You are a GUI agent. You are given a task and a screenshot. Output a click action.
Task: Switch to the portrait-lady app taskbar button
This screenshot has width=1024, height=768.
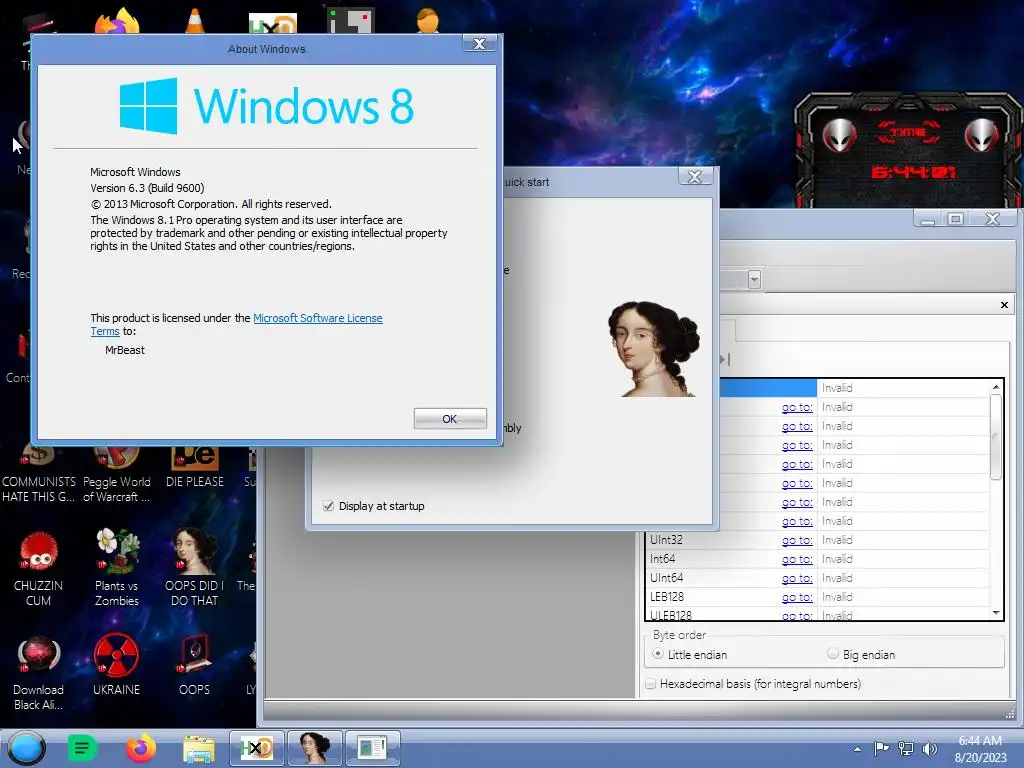315,748
